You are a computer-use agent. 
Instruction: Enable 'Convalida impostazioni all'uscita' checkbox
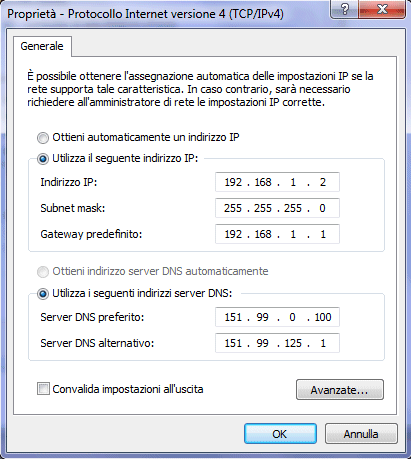tap(43, 389)
